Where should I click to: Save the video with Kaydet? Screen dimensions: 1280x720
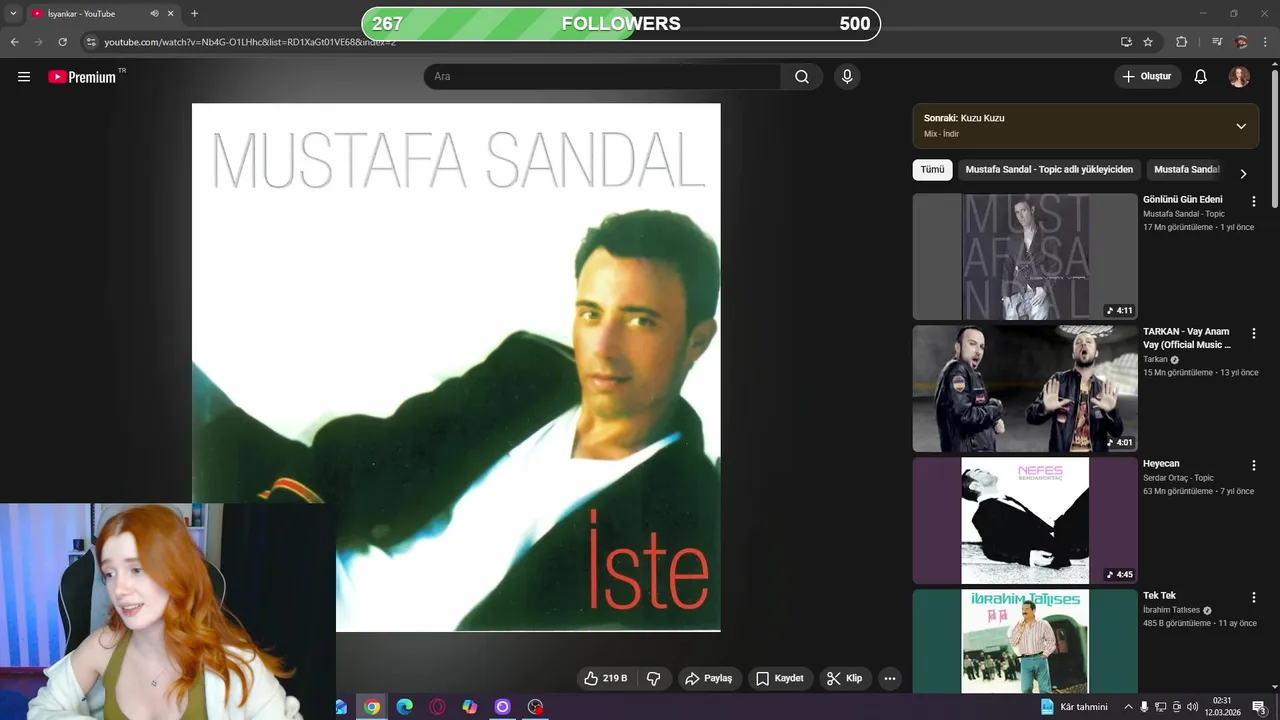tap(780, 678)
